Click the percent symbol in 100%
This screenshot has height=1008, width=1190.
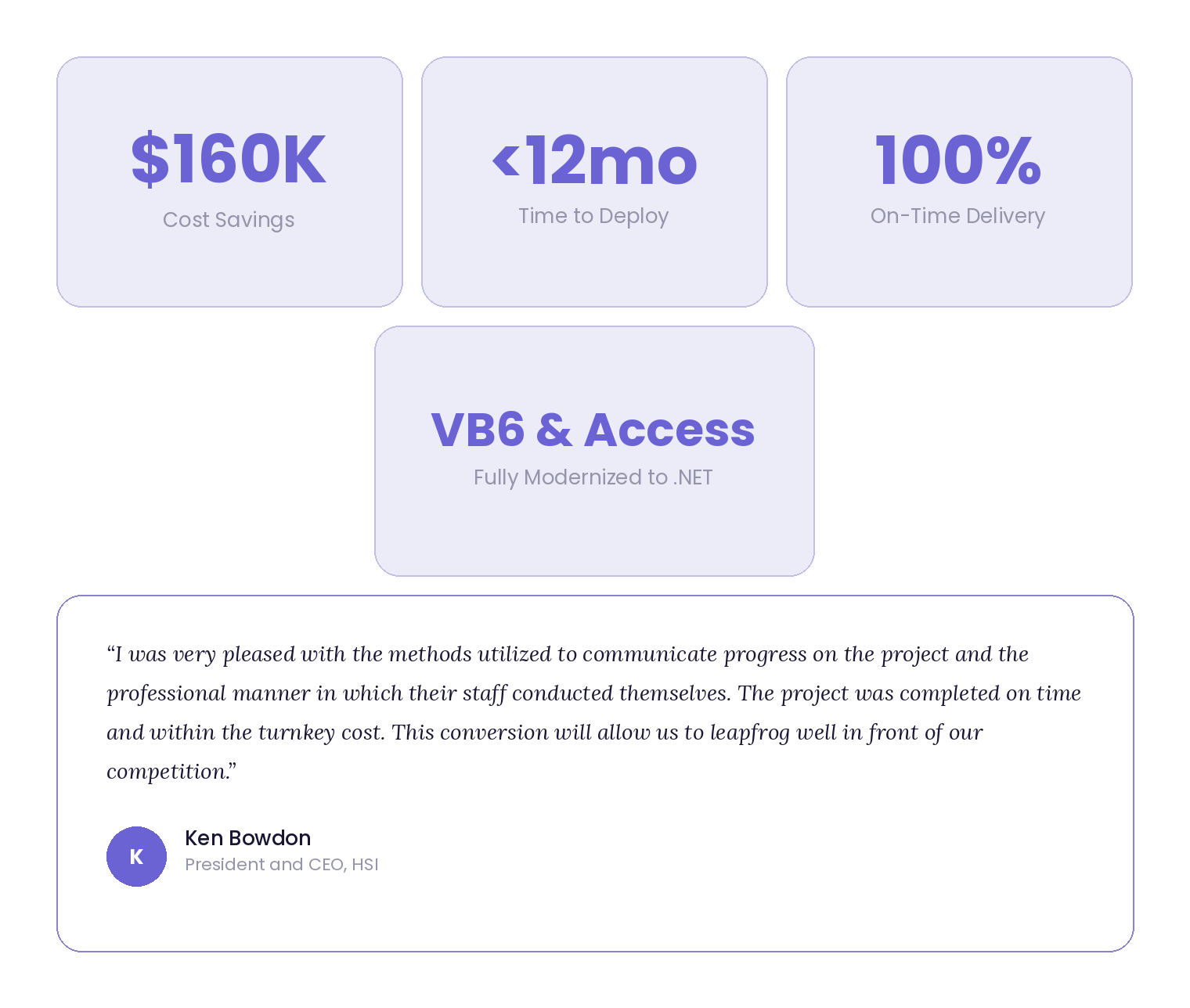pos(1013,160)
